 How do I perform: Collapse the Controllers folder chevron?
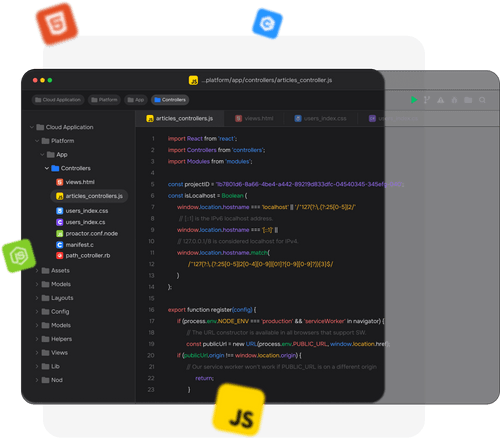47,168
